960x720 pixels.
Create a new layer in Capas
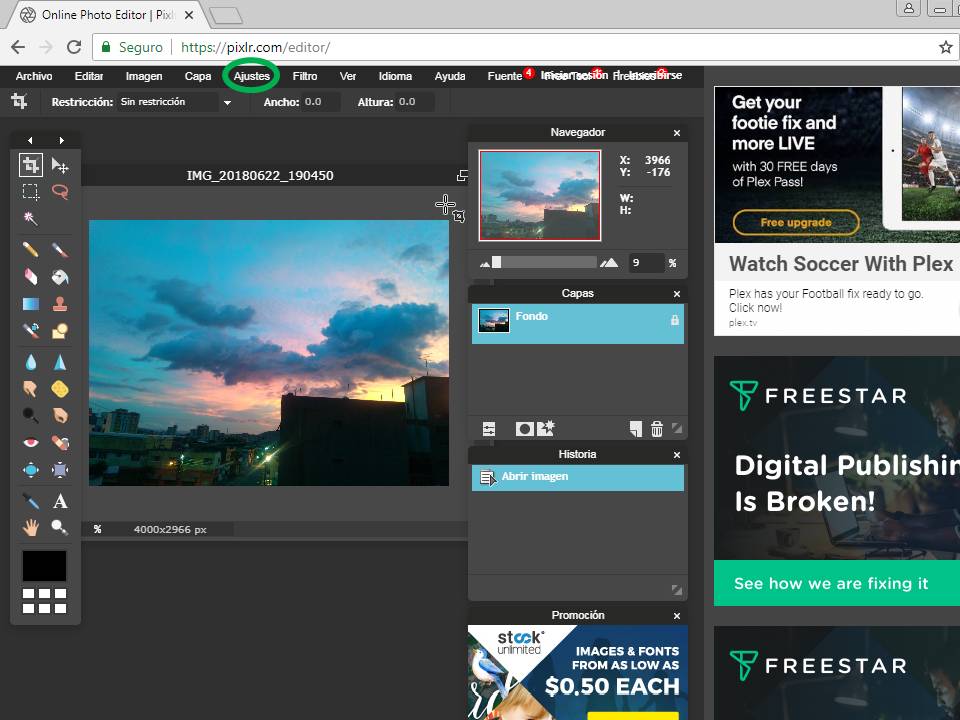pos(636,429)
